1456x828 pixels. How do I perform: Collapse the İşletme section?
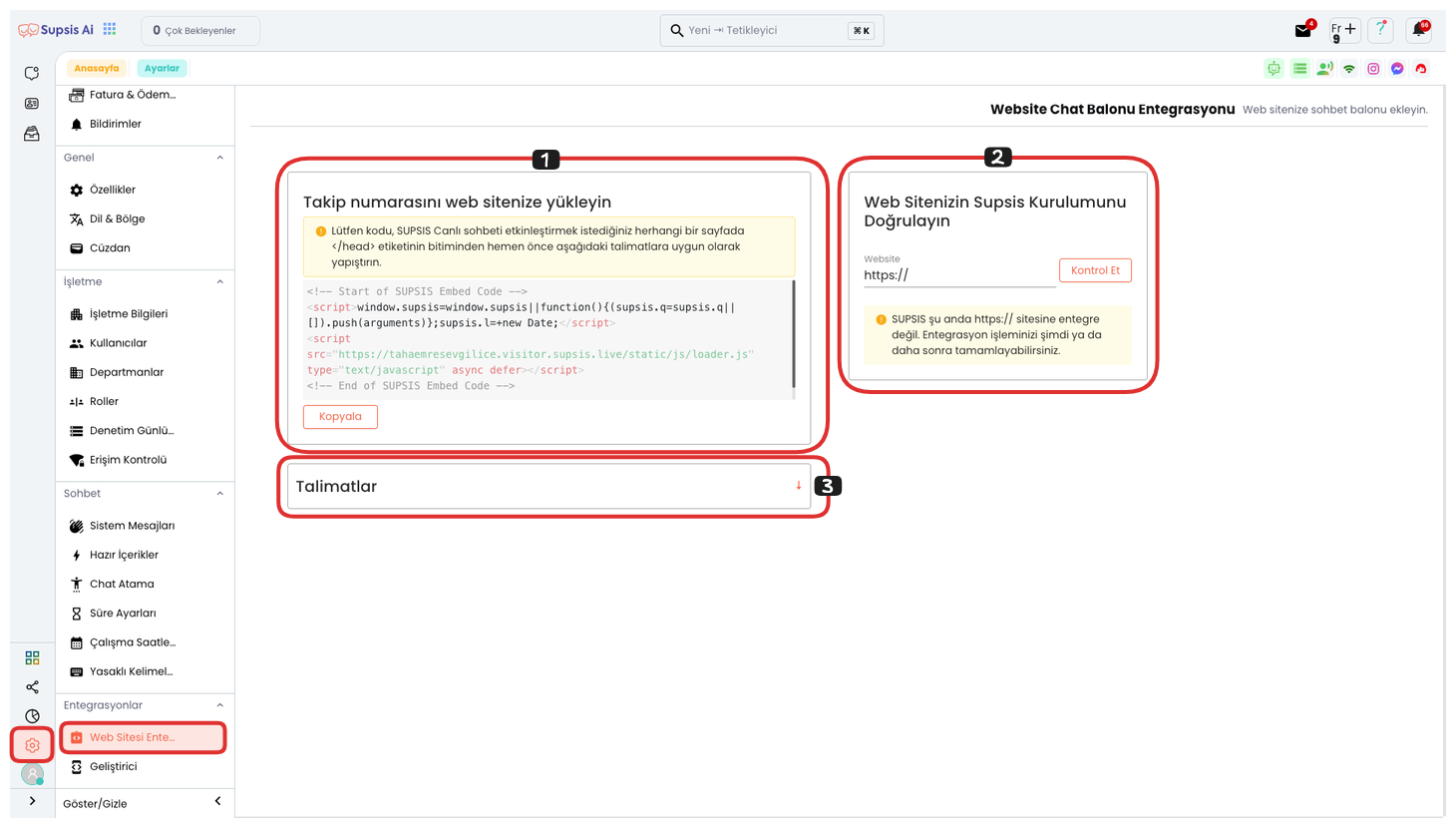[x=220, y=282]
